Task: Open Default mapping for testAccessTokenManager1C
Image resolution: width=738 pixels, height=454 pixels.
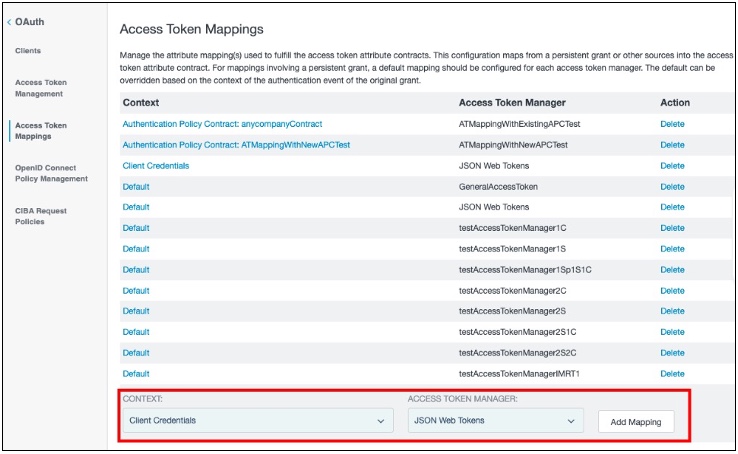Action: [x=136, y=228]
